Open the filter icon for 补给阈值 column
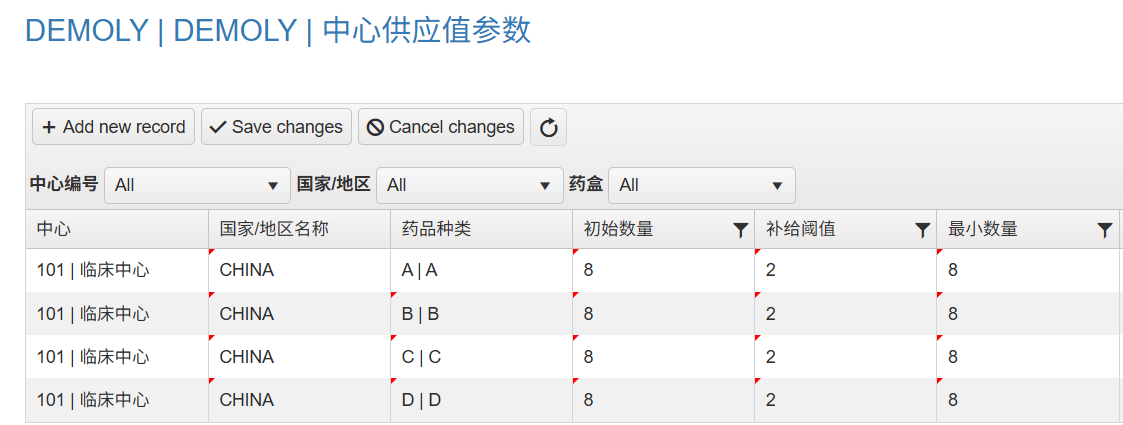 [x=922, y=230]
